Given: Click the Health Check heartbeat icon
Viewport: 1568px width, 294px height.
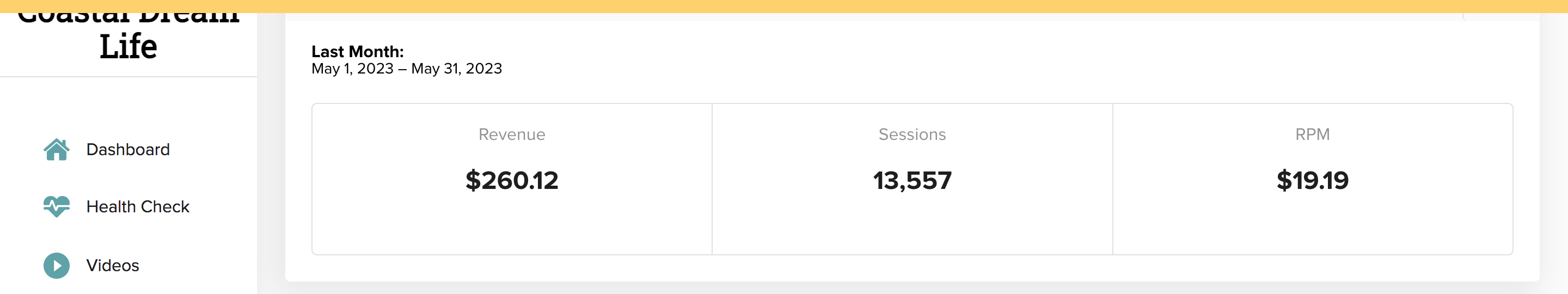Looking at the screenshot, I should (57, 207).
